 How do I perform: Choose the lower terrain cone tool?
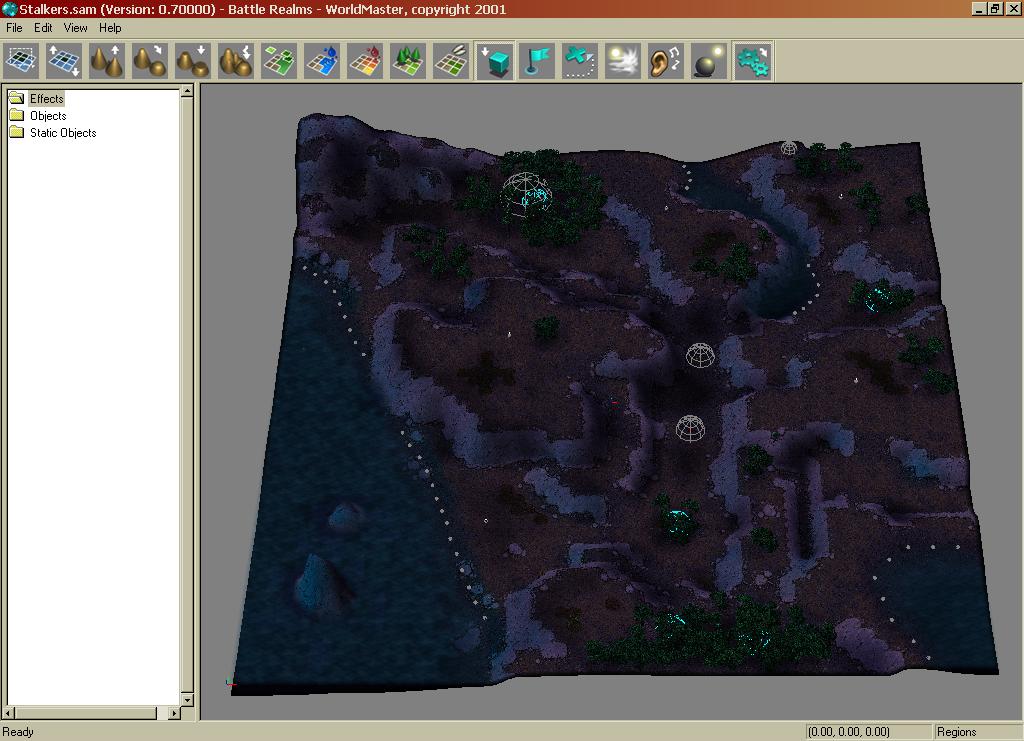click(x=193, y=61)
